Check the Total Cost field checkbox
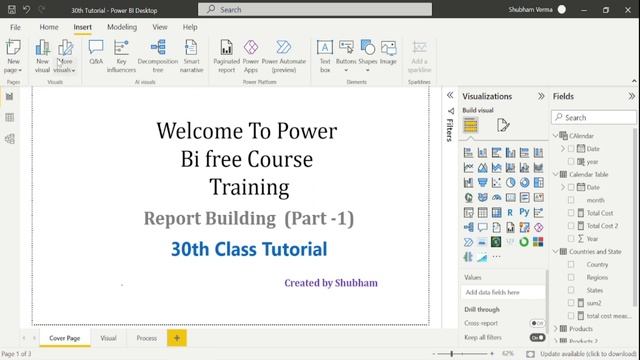This screenshot has height=360, width=640. click(571, 213)
